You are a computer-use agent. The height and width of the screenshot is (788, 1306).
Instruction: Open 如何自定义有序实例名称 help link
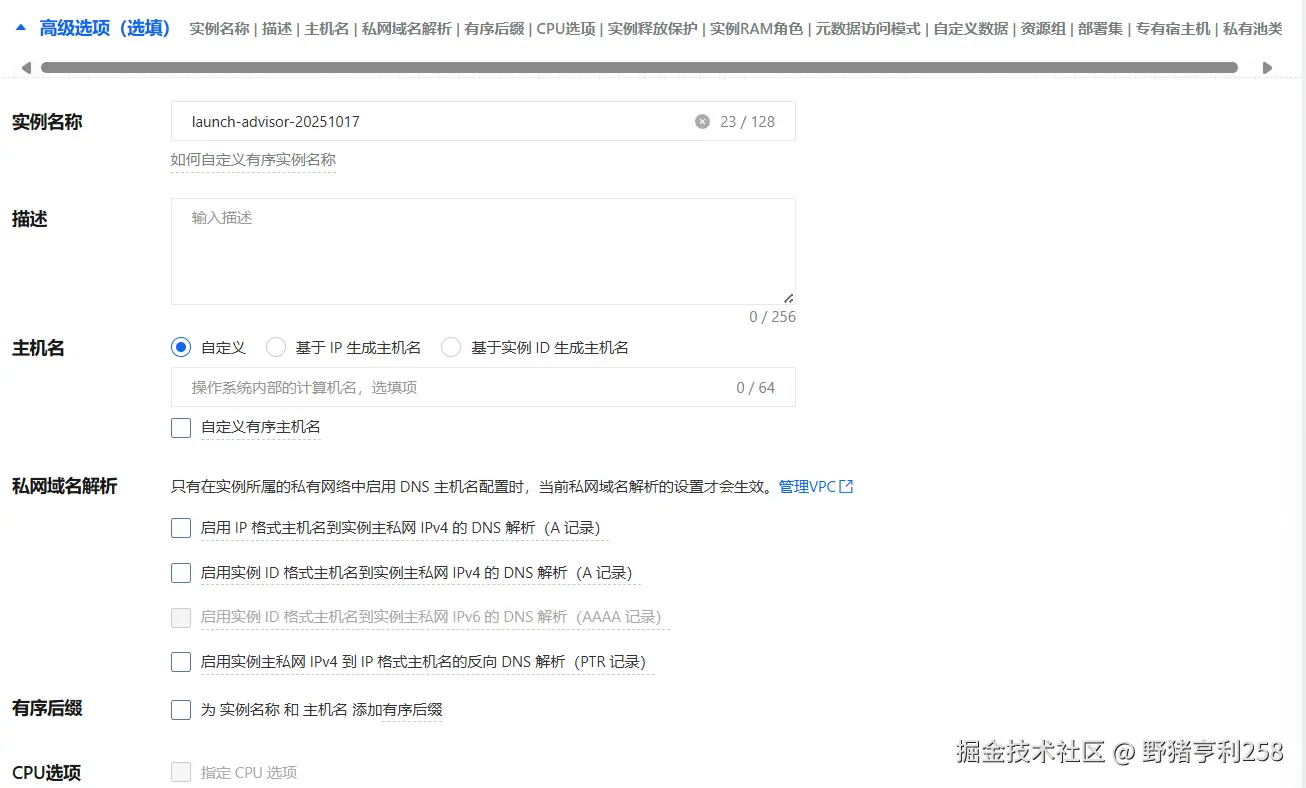tap(253, 160)
